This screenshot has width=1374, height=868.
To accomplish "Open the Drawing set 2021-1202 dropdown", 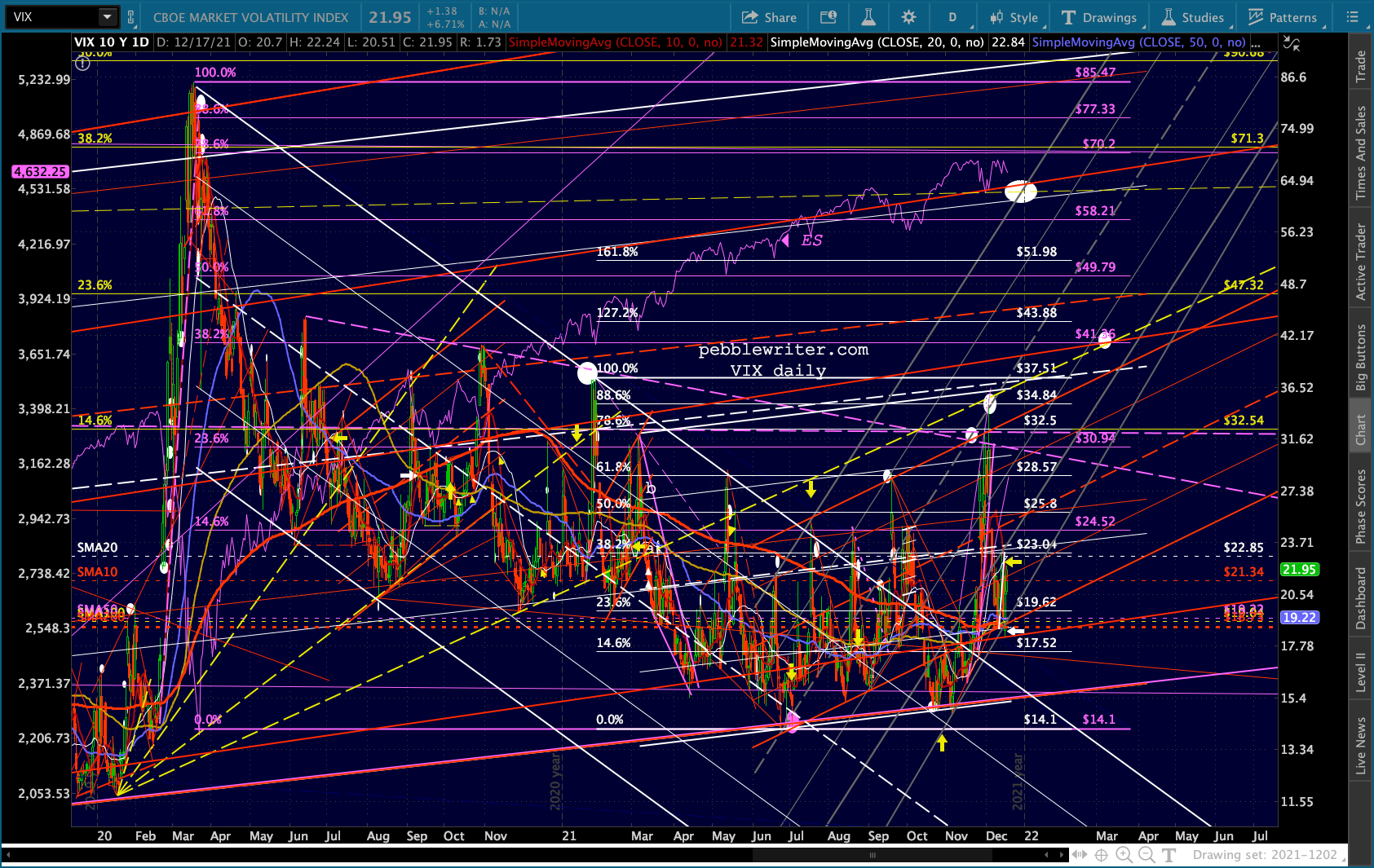I will coord(1270,855).
